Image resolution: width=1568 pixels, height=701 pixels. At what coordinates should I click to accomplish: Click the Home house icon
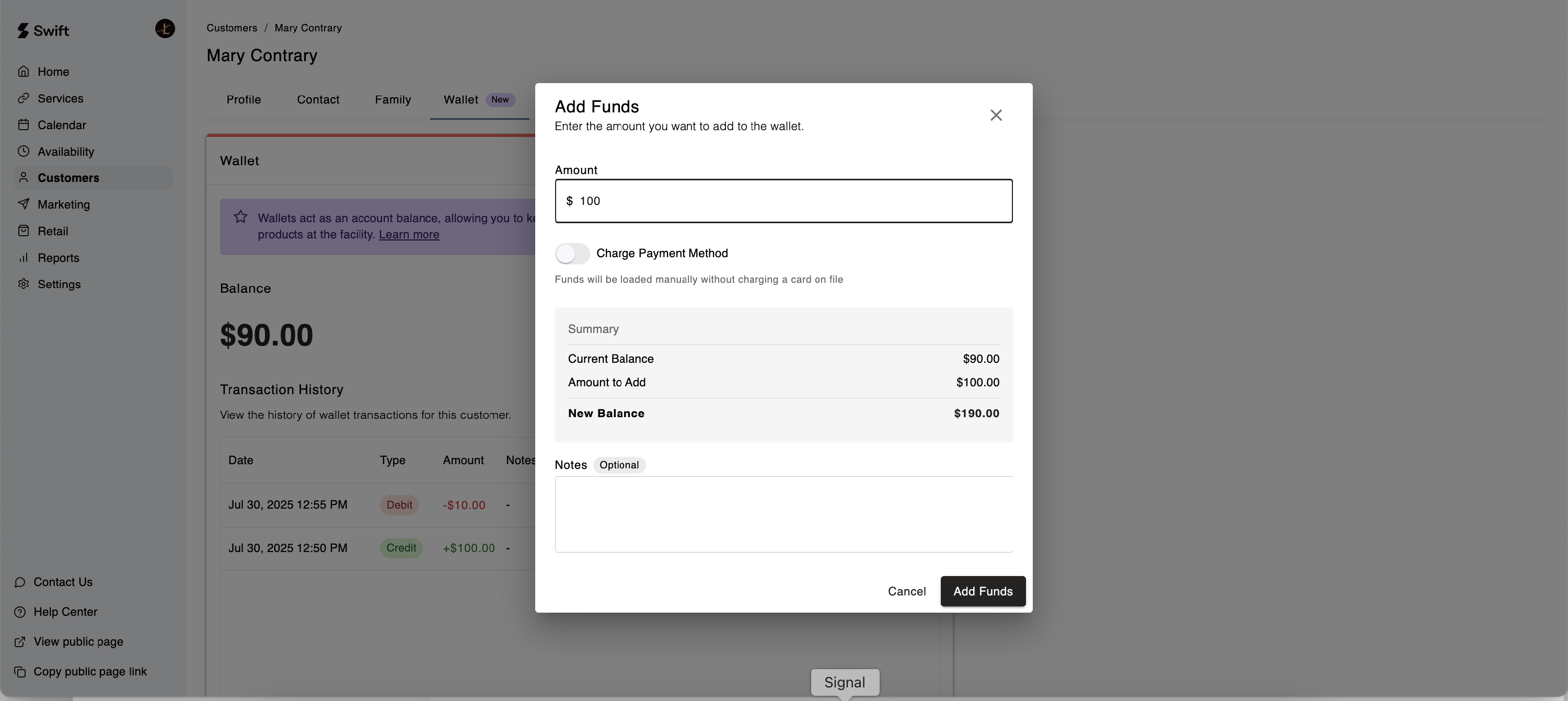[24, 71]
